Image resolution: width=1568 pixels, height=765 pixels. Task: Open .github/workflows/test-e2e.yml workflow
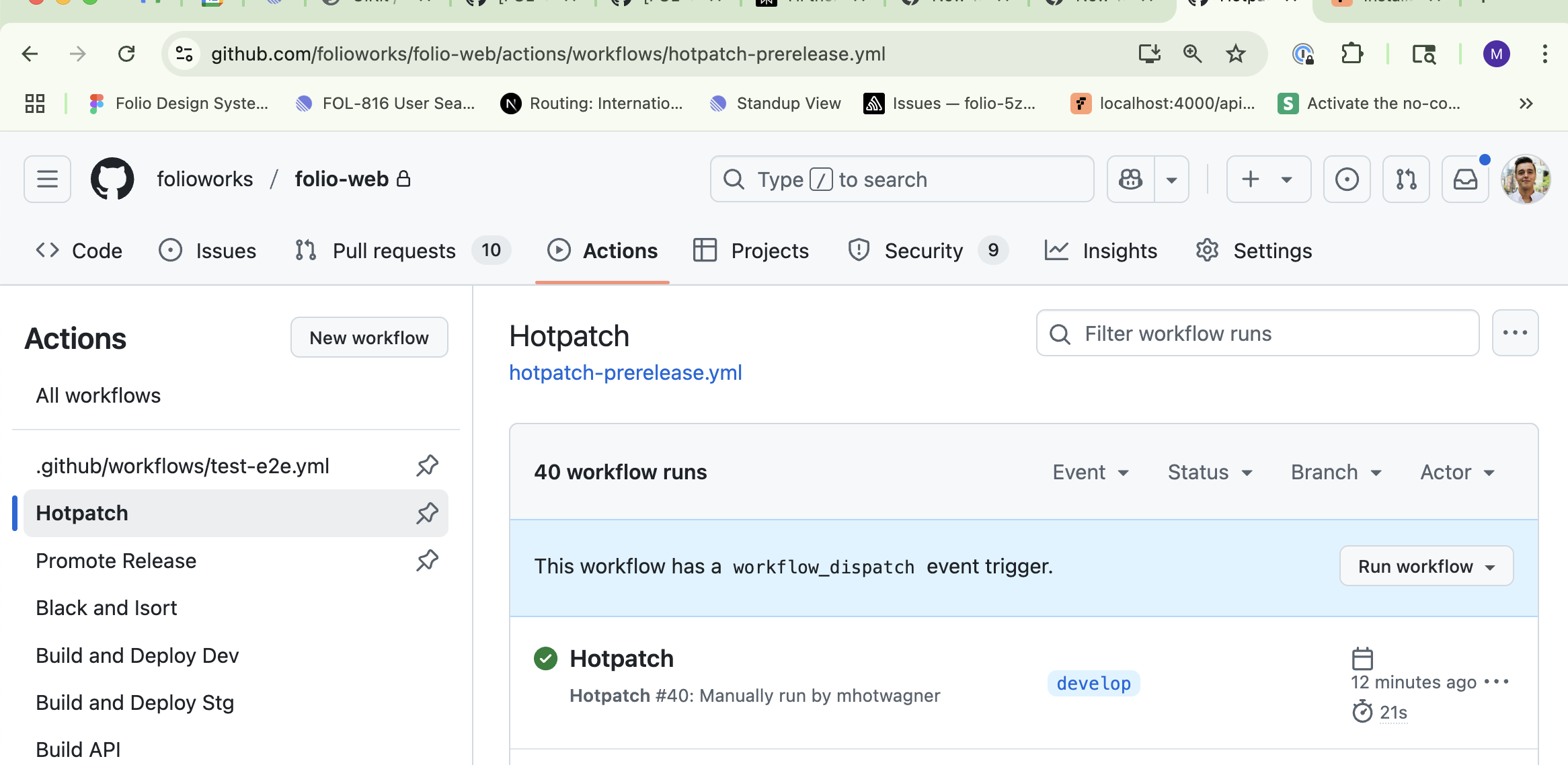[183, 466]
